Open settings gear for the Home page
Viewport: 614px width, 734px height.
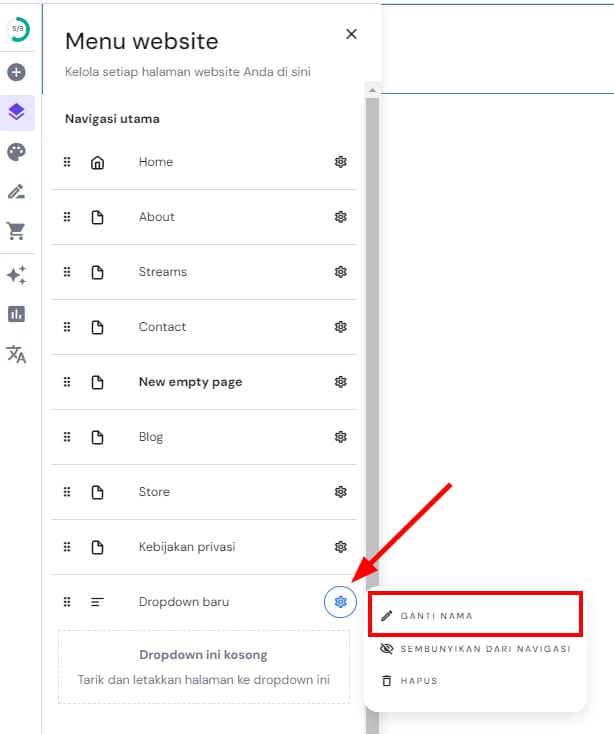pos(340,162)
